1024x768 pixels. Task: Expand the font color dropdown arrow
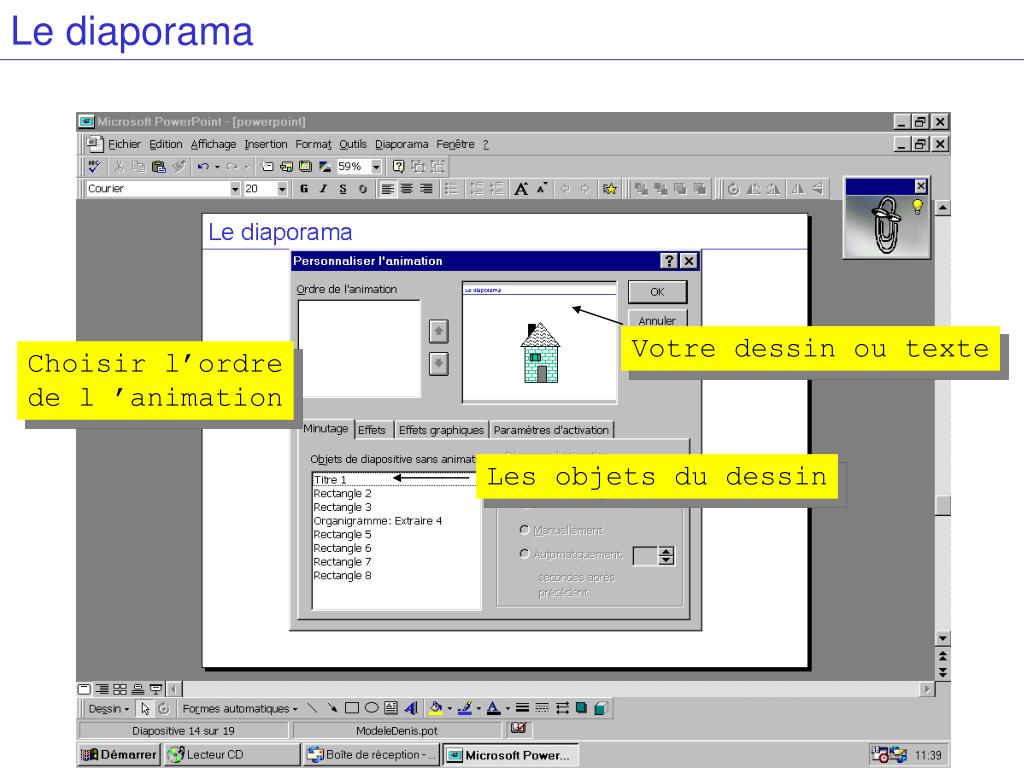pyautogui.click(x=507, y=708)
